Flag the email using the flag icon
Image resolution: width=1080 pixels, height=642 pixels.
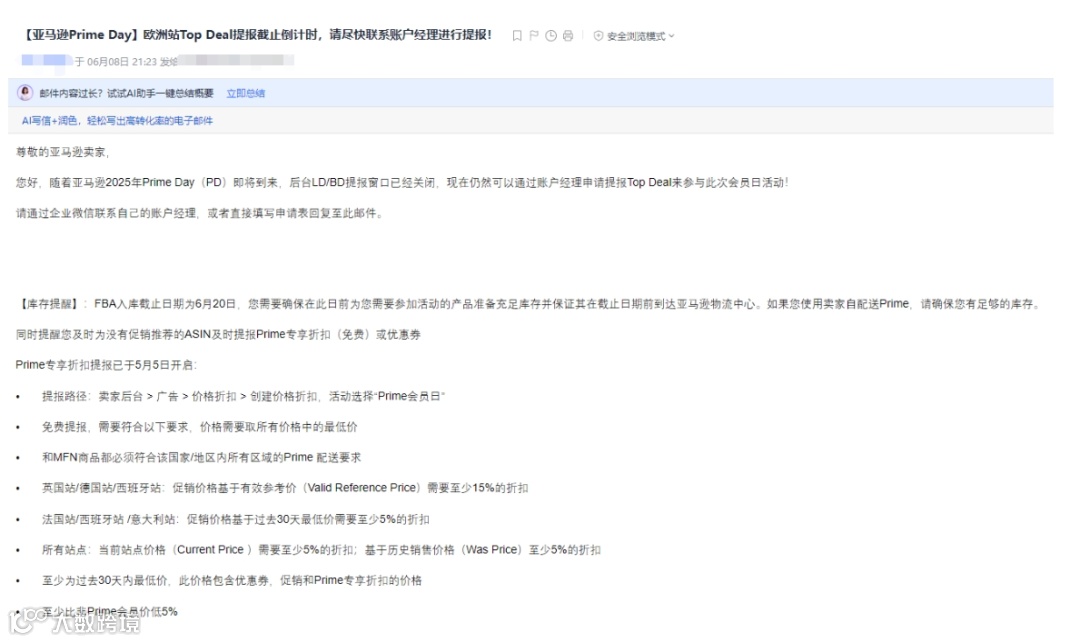point(534,36)
